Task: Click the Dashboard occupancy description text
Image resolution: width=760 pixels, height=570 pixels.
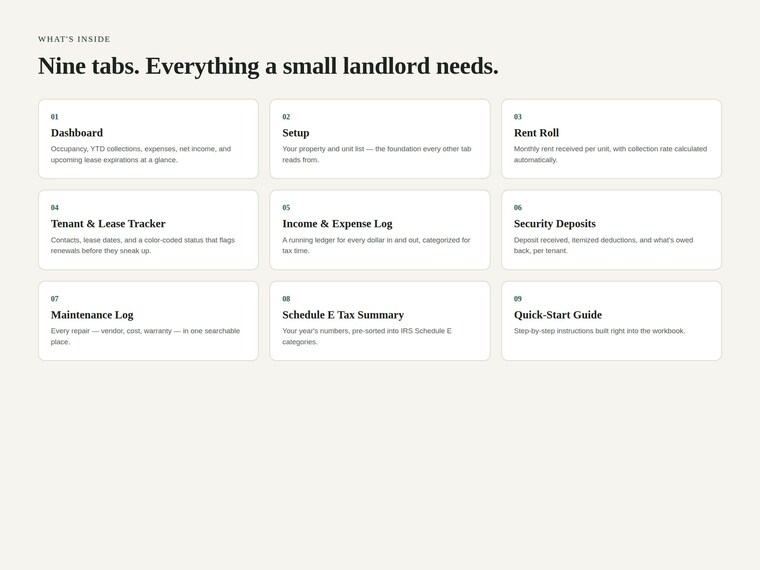Action: (141, 154)
